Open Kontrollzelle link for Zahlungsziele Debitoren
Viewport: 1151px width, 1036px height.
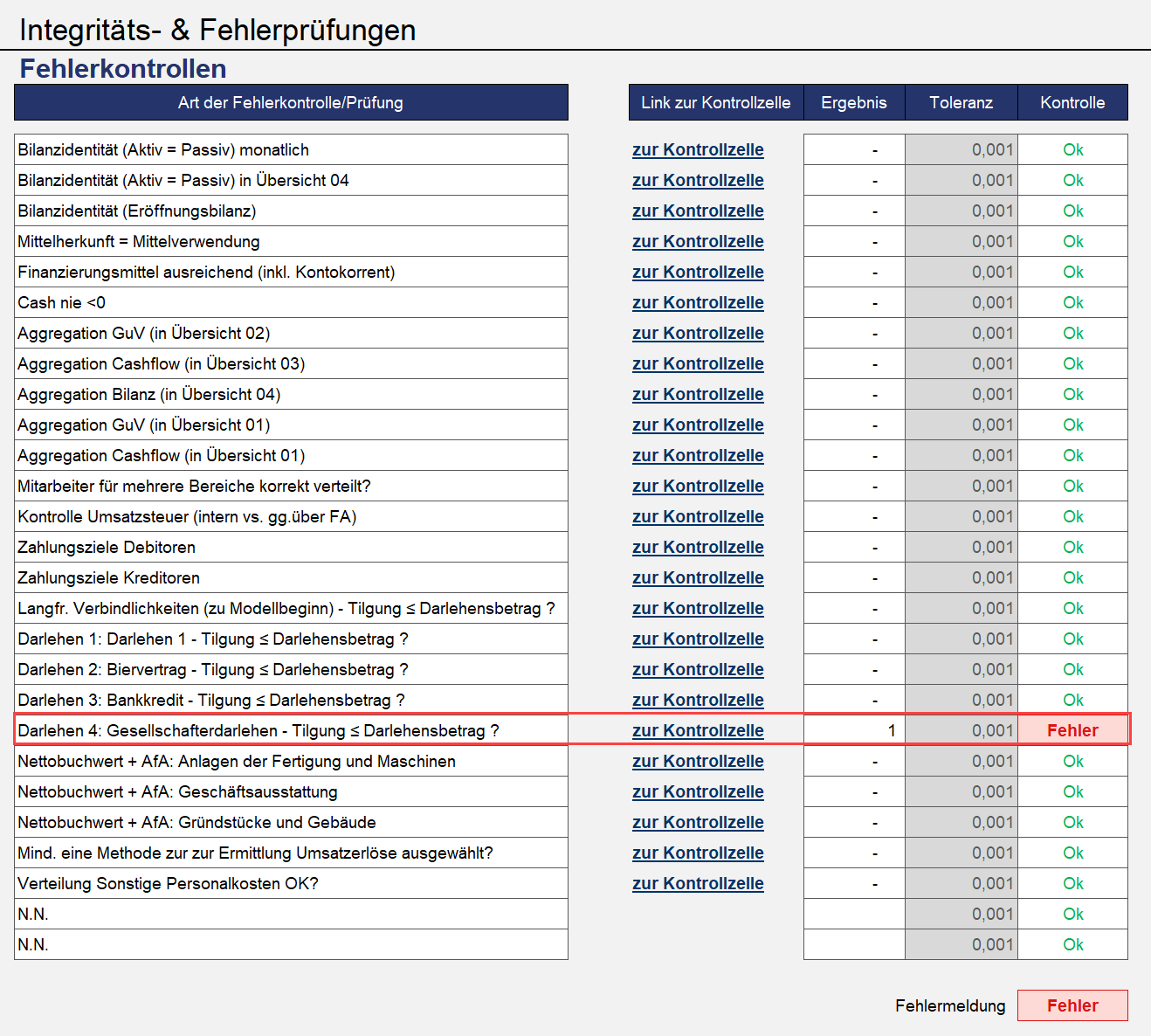[698, 547]
